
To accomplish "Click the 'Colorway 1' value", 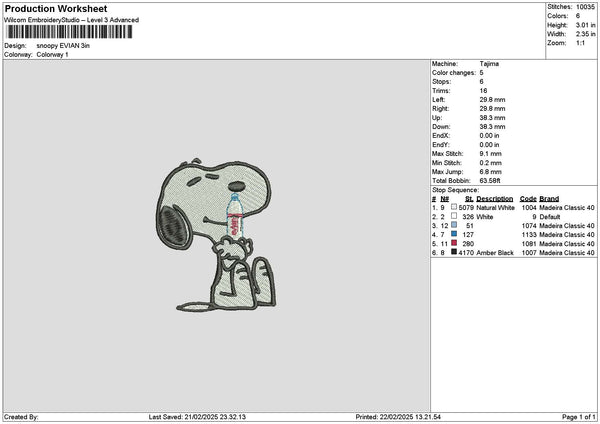I will 52,55.
